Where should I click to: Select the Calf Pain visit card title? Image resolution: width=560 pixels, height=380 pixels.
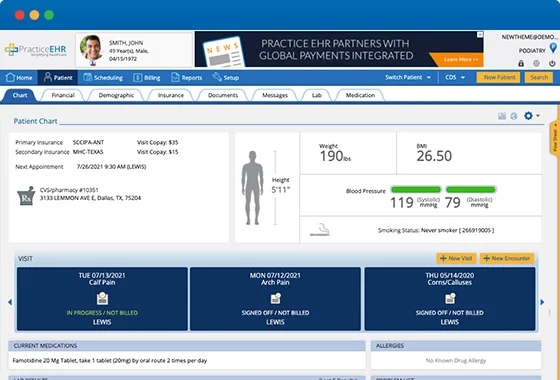[102, 282]
